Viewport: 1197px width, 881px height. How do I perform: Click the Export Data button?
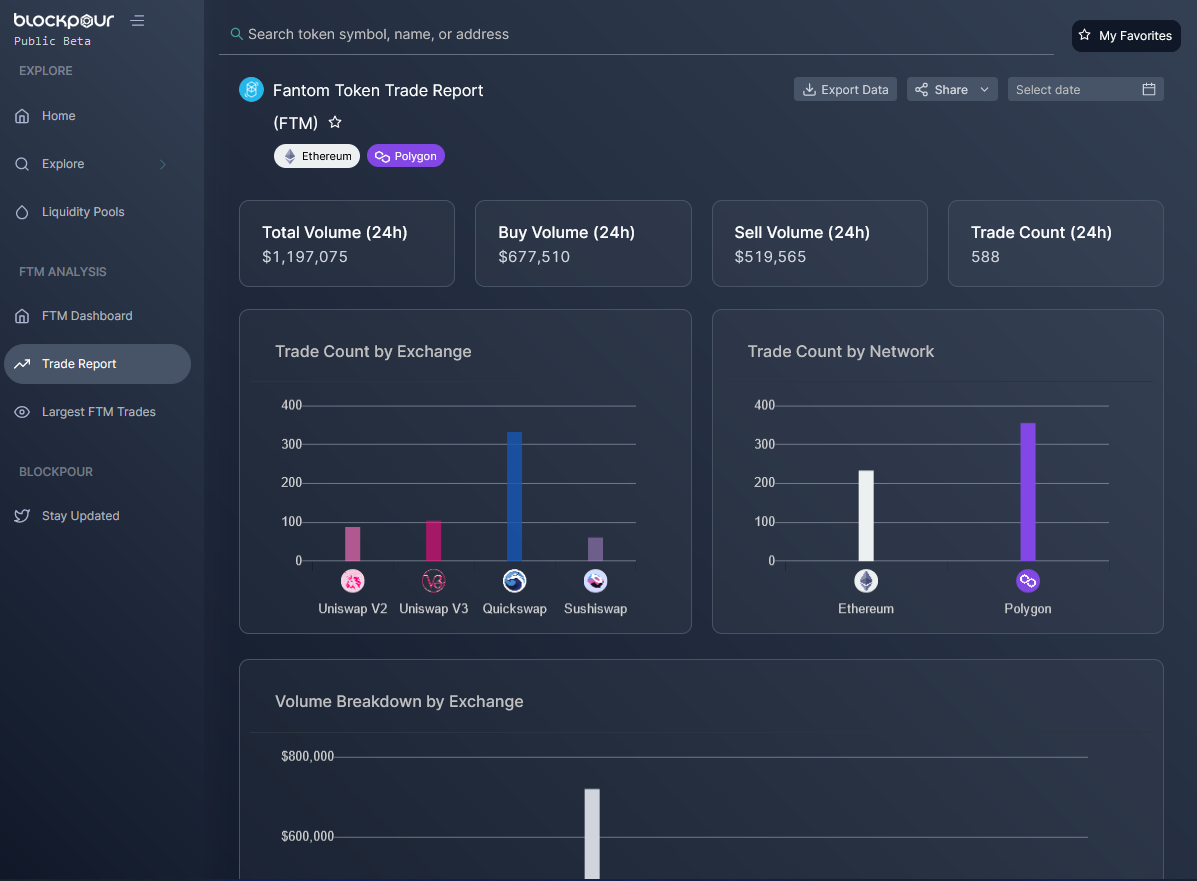coord(845,89)
